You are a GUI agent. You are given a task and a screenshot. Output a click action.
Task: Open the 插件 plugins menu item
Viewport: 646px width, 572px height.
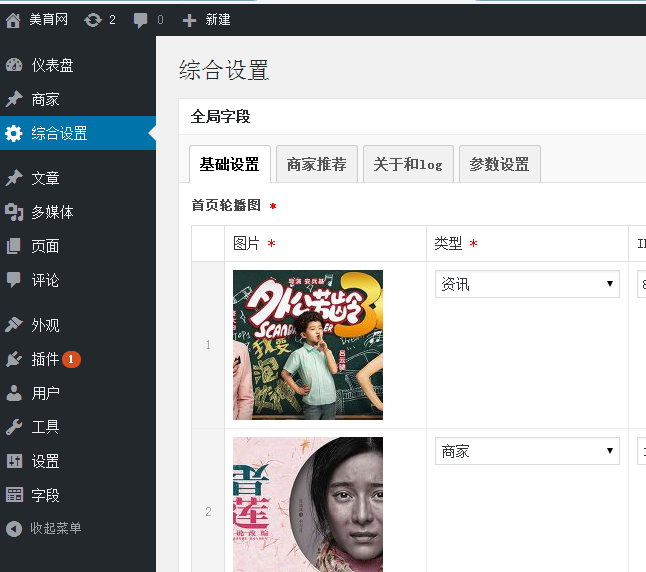click(x=46, y=359)
